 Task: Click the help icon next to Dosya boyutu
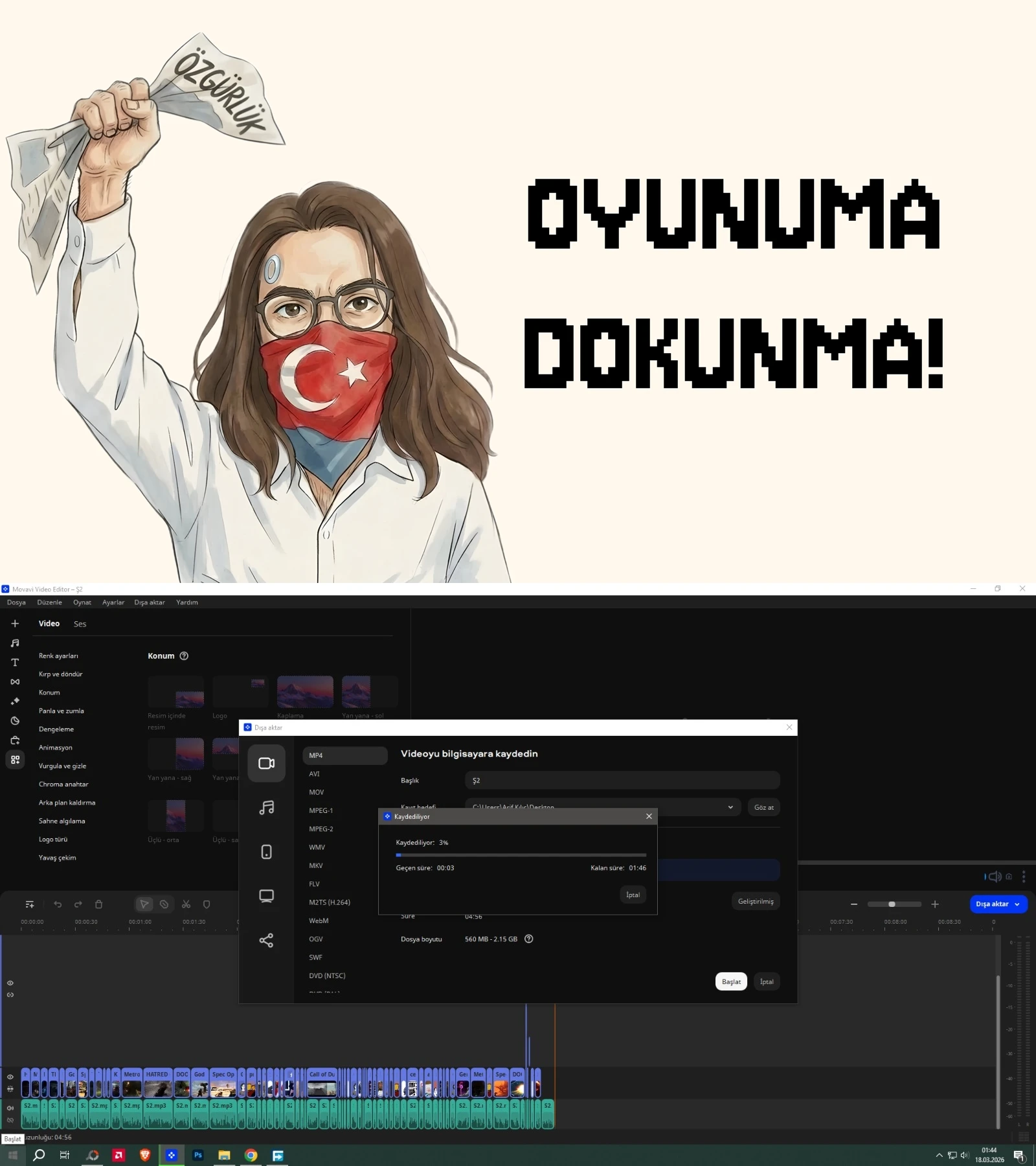528,939
